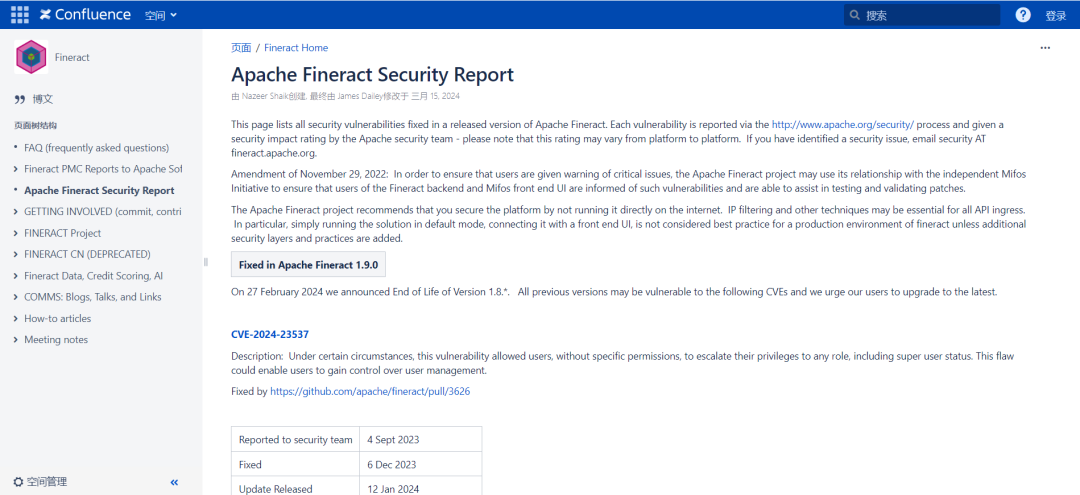This screenshot has width=1080, height=495.
Task: Click the 页面 breadcrumb link
Action: (241, 48)
